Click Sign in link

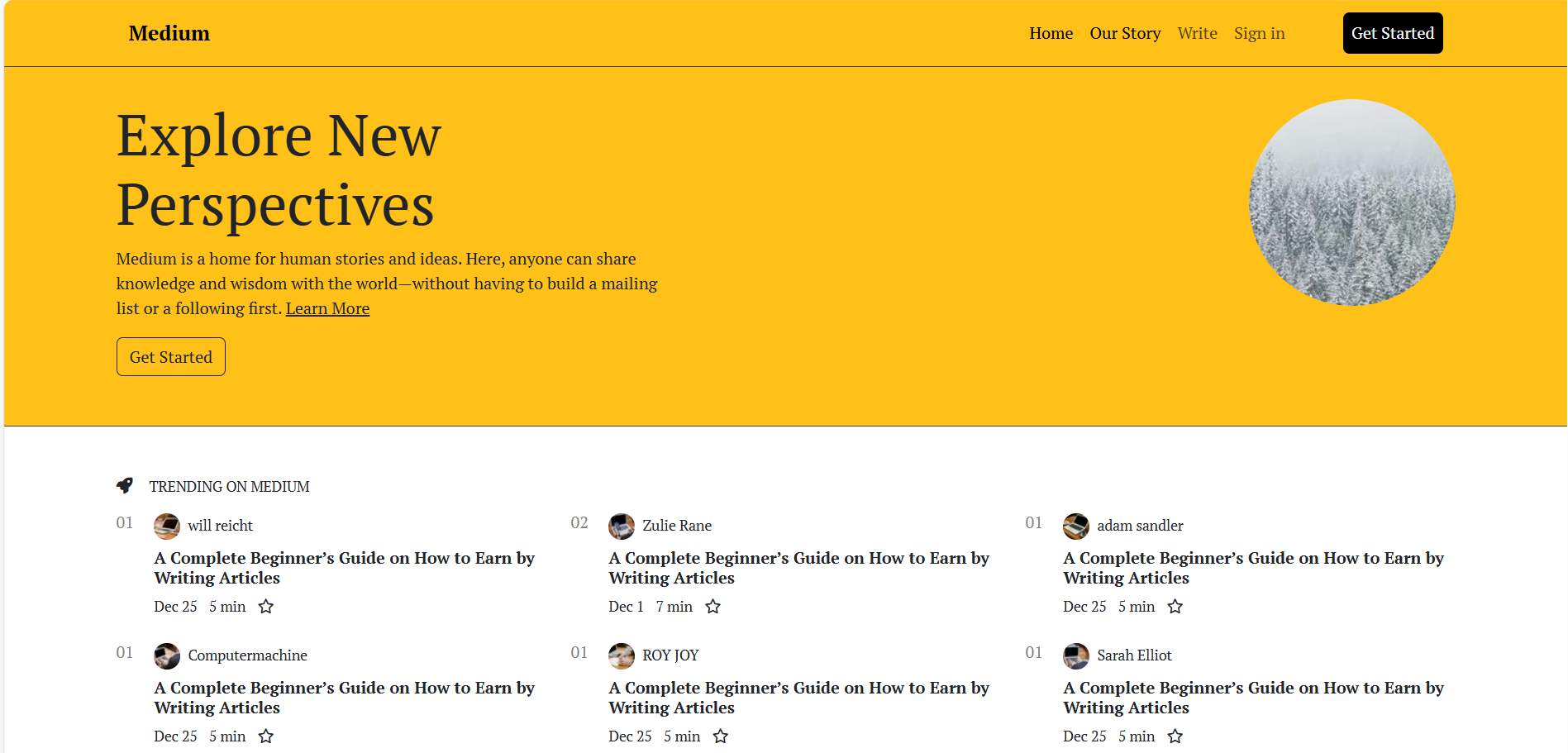tap(1260, 33)
